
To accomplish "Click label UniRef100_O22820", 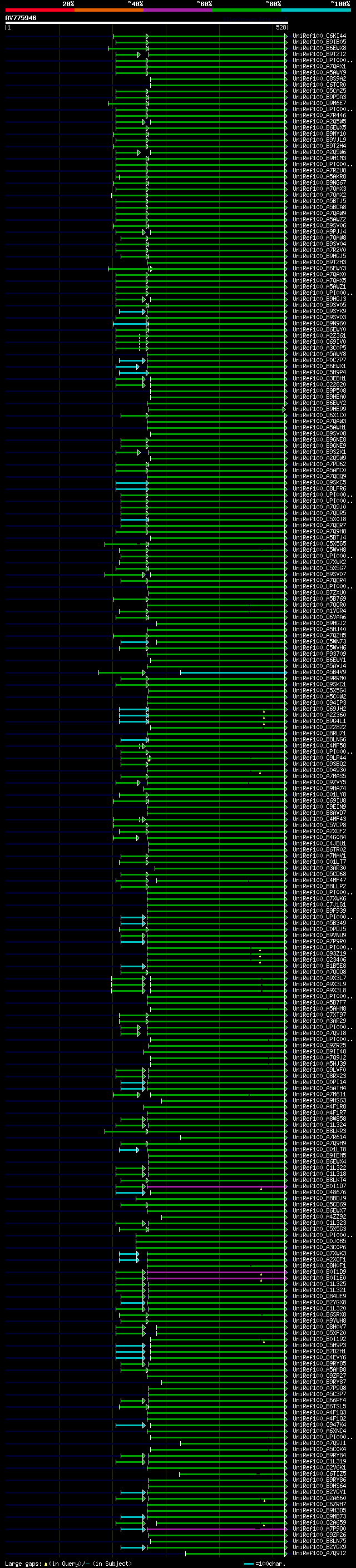I will (x=319, y=385).
